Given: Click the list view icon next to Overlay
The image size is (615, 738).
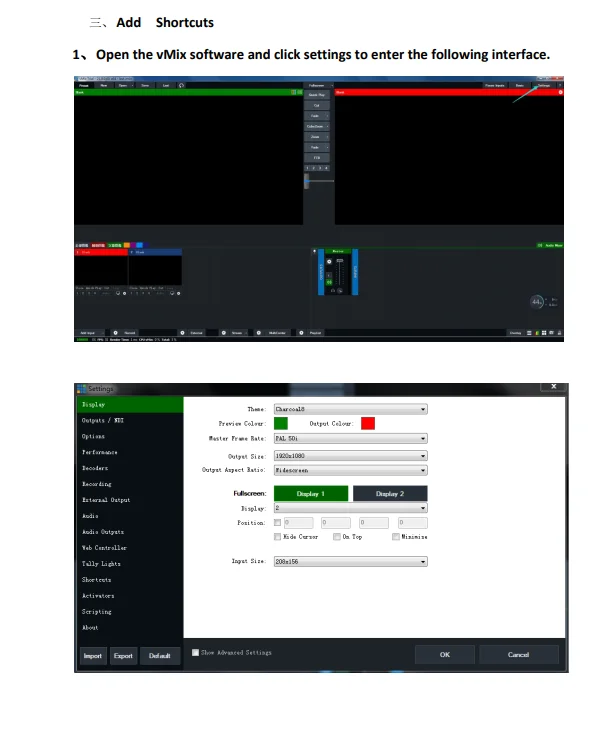Looking at the screenshot, I should click(x=529, y=333).
